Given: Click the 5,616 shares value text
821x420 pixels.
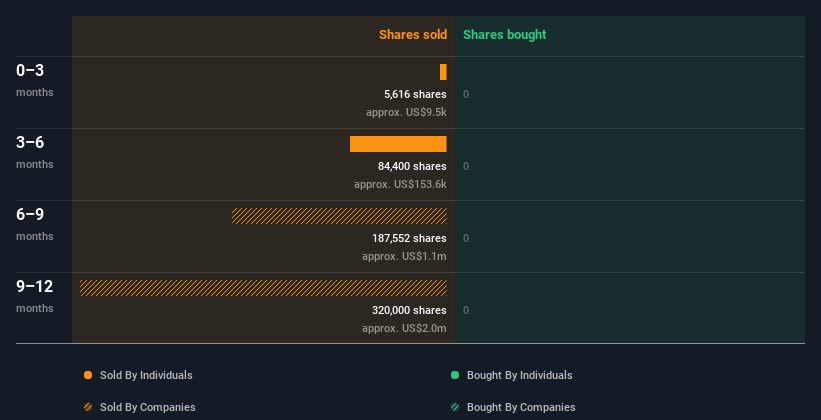Looking at the screenshot, I should [415, 94].
